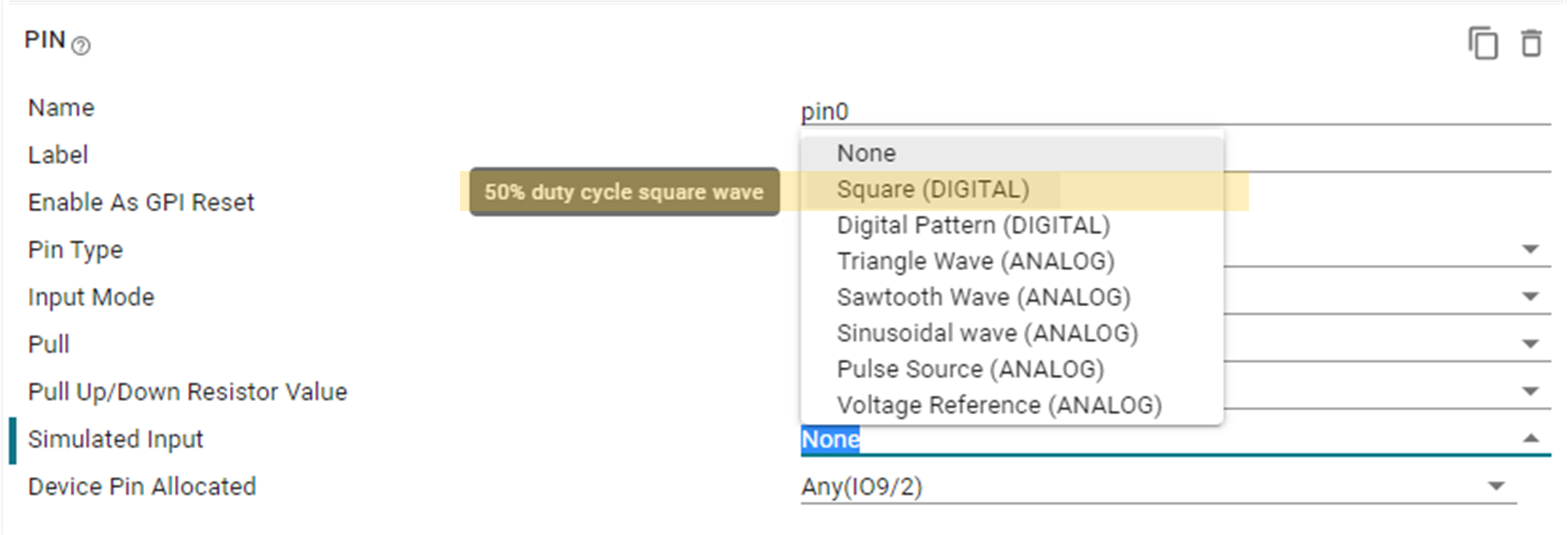Collapse the Simulated Input dropdown arrow
The width and height of the screenshot is (1568, 535).
point(1530,439)
